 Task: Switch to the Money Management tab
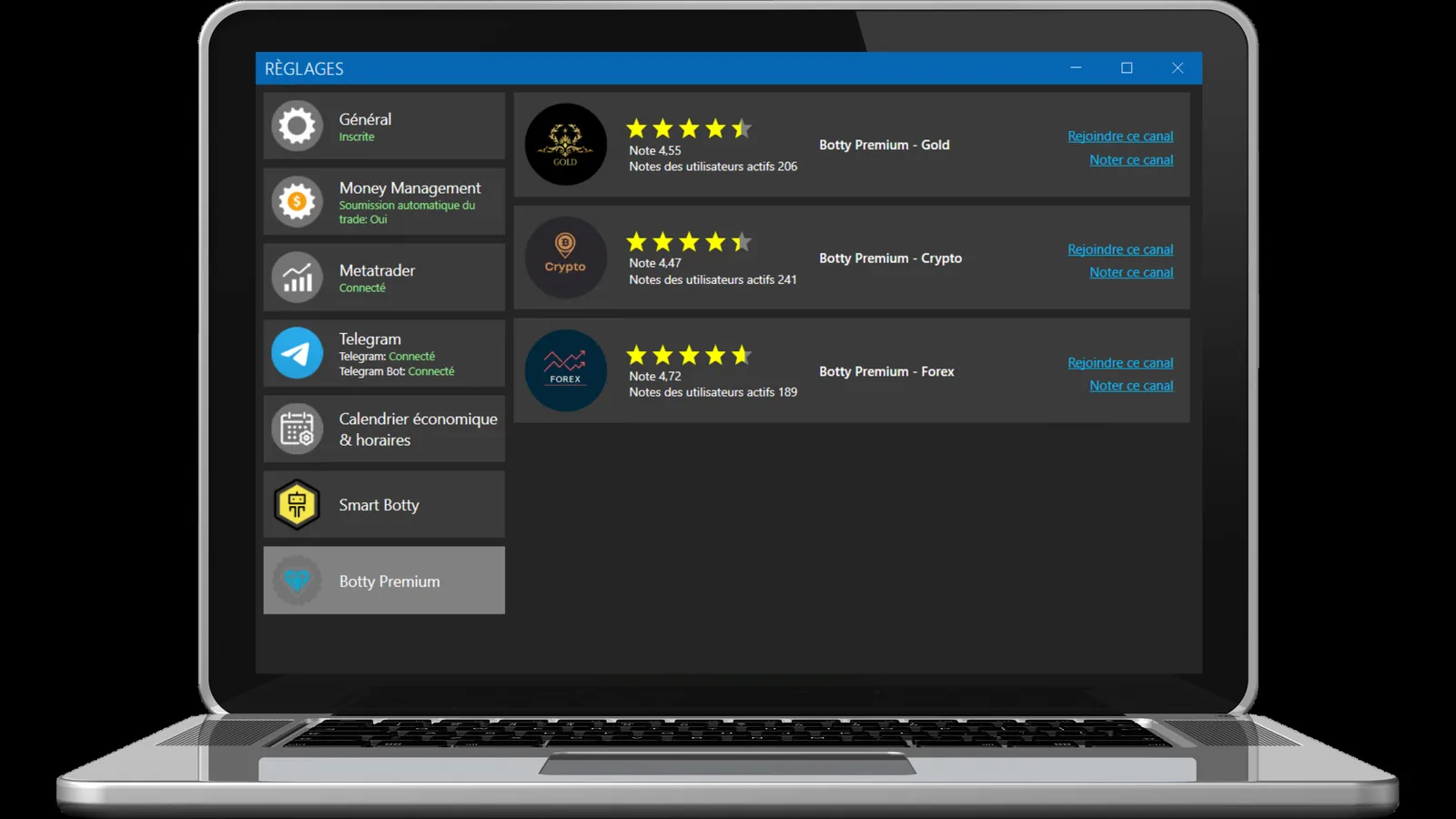point(384,201)
